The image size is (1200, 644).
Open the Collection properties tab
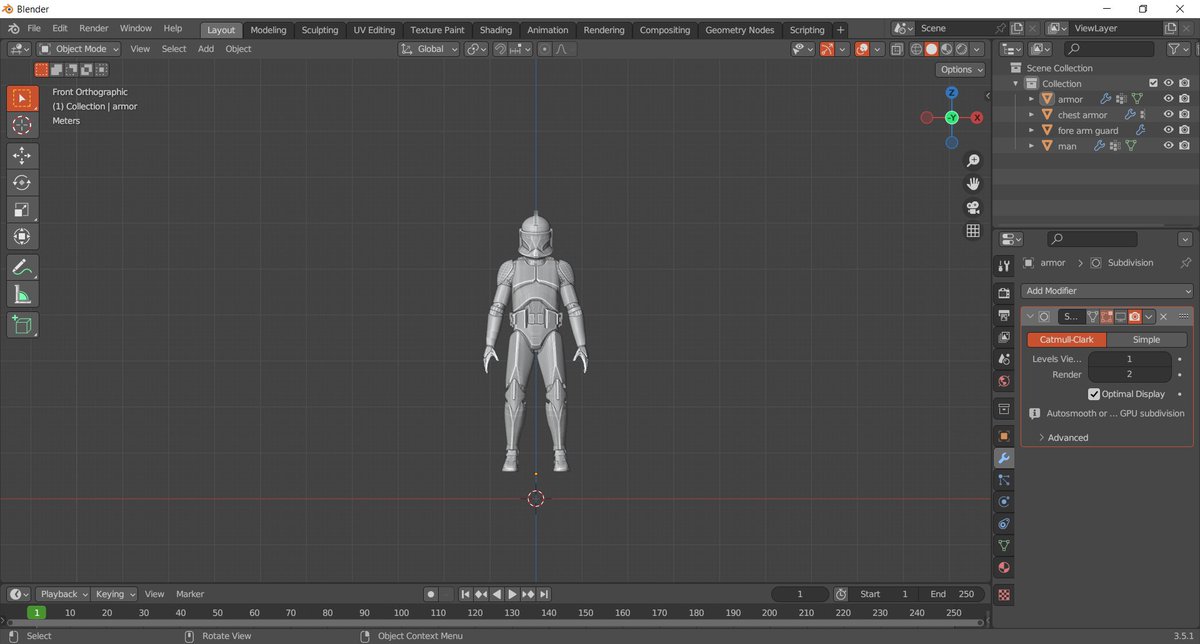click(1004, 409)
